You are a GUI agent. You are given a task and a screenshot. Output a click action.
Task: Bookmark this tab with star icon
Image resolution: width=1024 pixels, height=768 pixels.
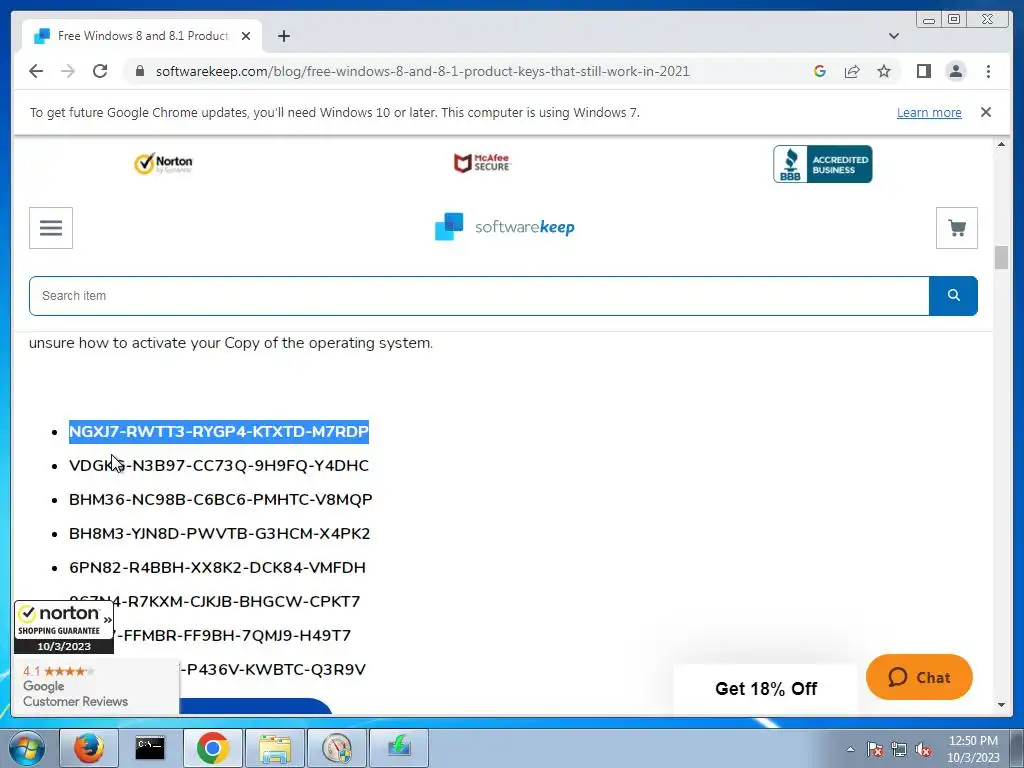click(884, 71)
